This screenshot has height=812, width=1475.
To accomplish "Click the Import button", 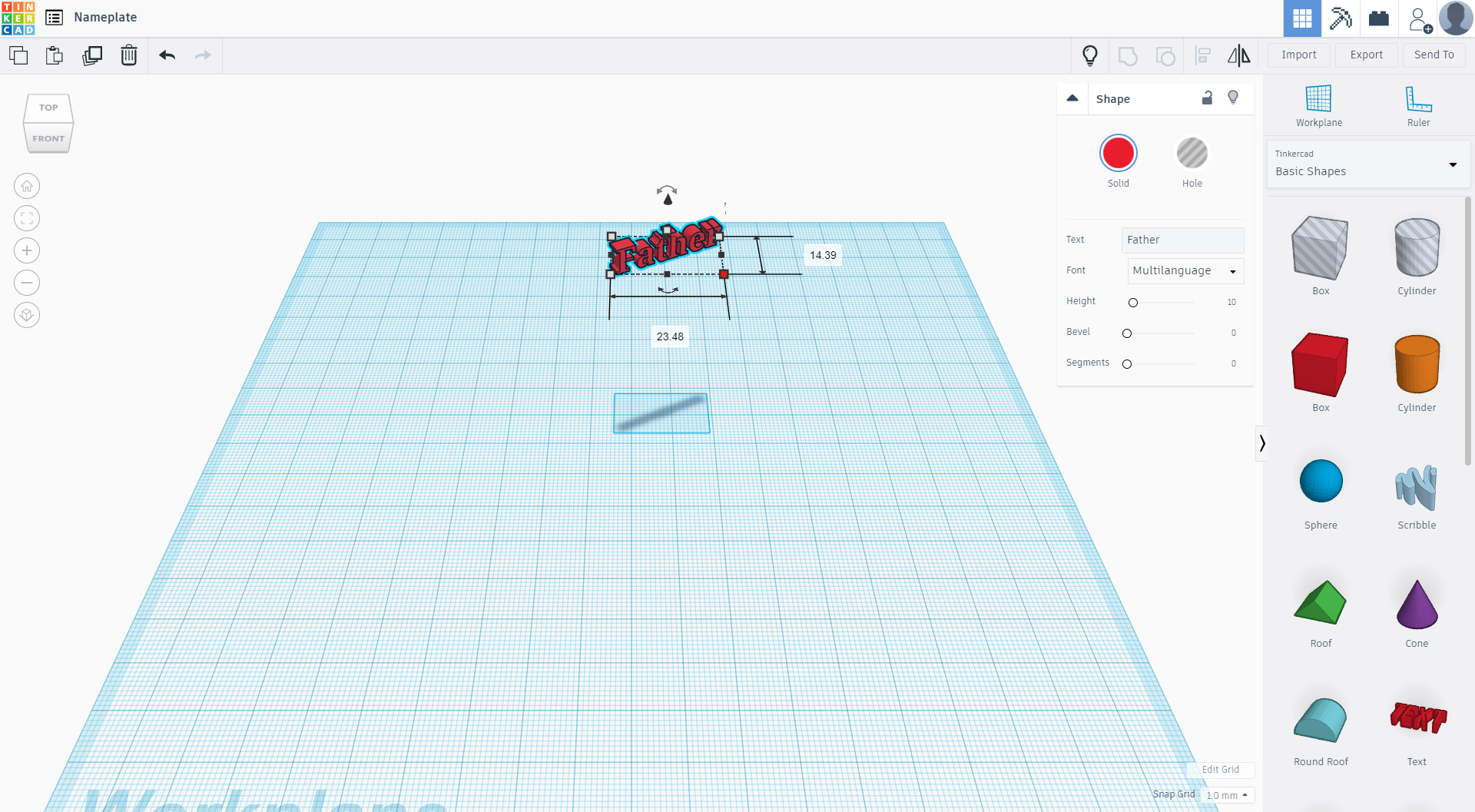I will 1299,55.
